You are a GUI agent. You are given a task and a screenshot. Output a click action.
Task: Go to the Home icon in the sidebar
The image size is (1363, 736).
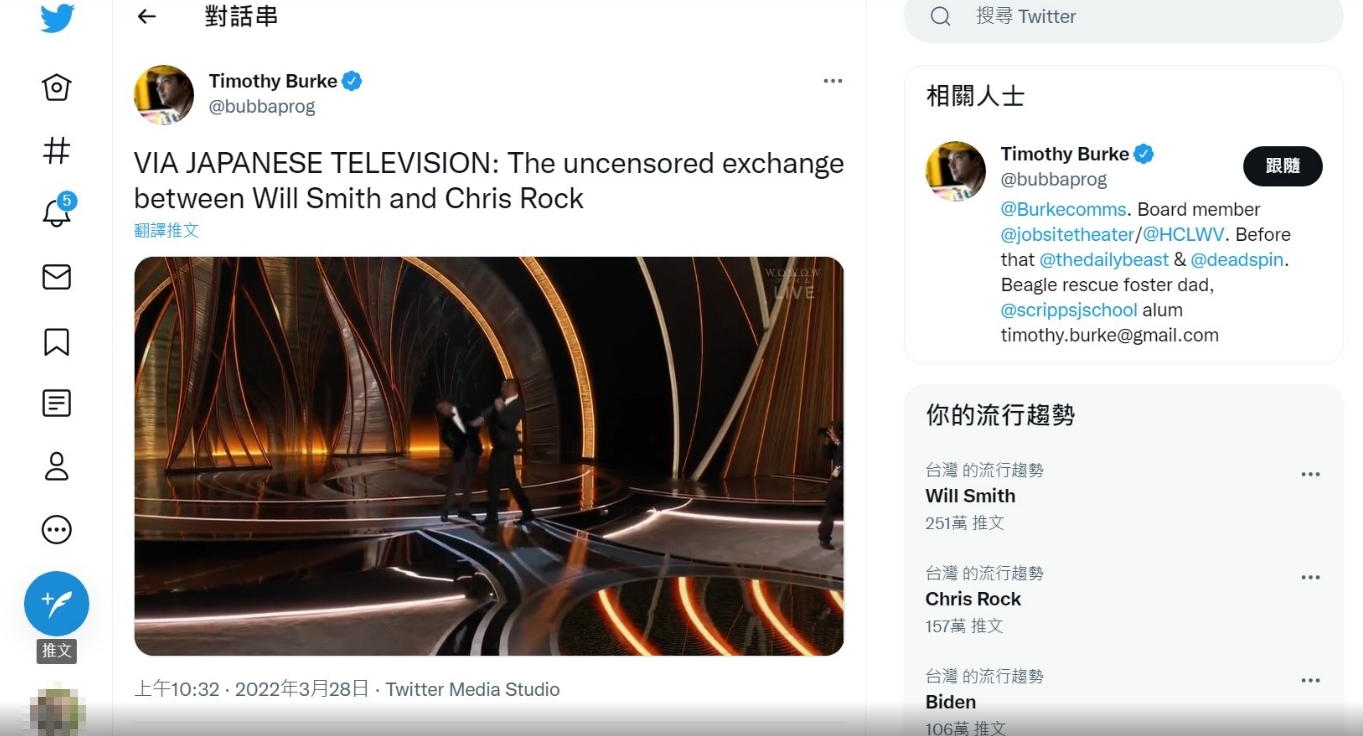tap(56, 88)
